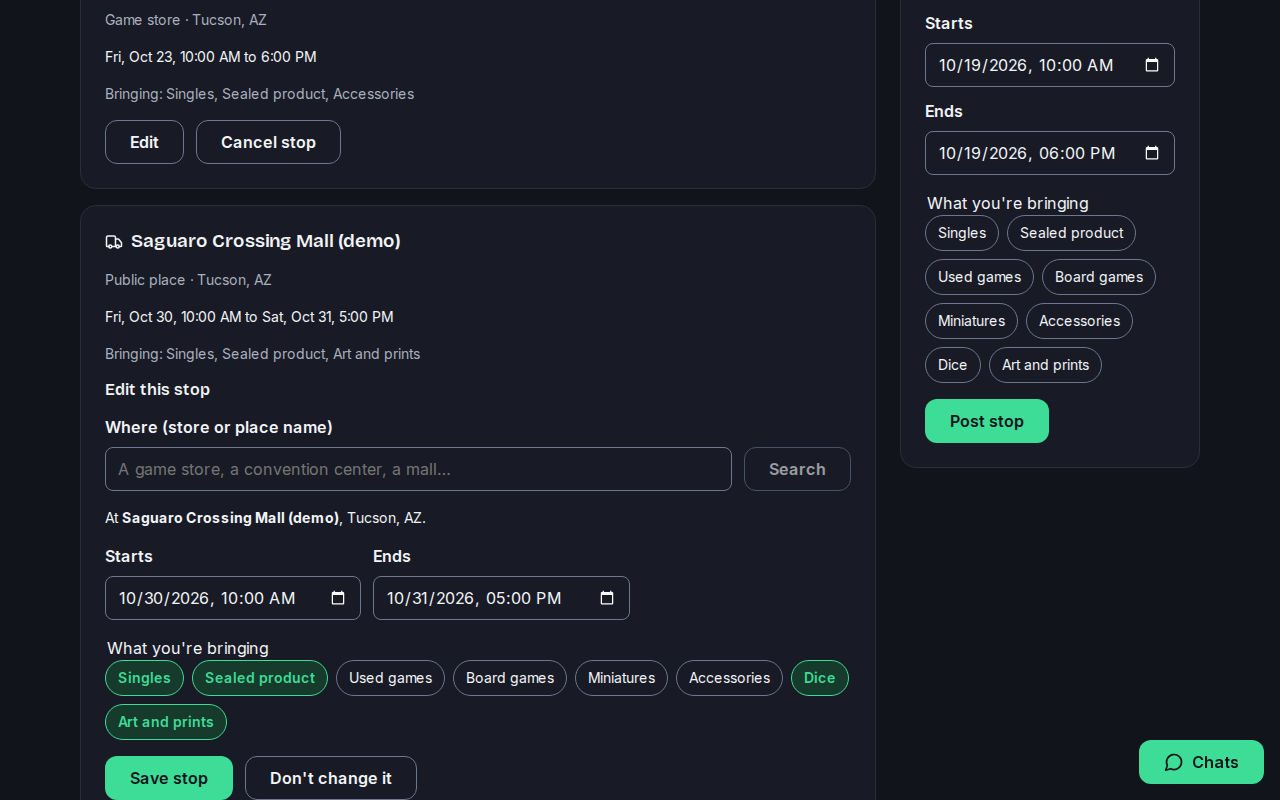Select Accessories chip above Post stop button
The height and width of the screenshot is (800, 1280).
[x=1079, y=321]
